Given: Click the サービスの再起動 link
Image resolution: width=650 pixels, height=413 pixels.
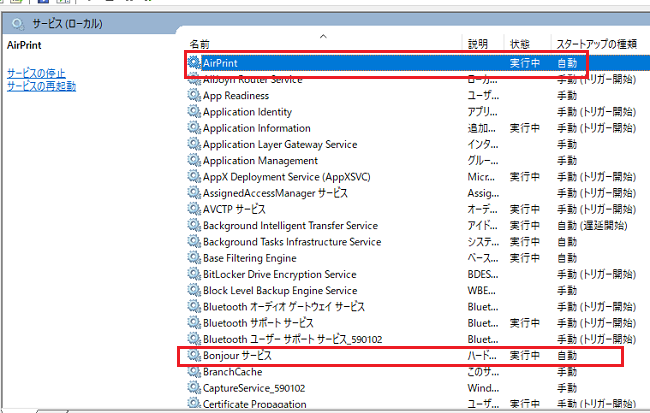Looking at the screenshot, I should (x=41, y=86).
